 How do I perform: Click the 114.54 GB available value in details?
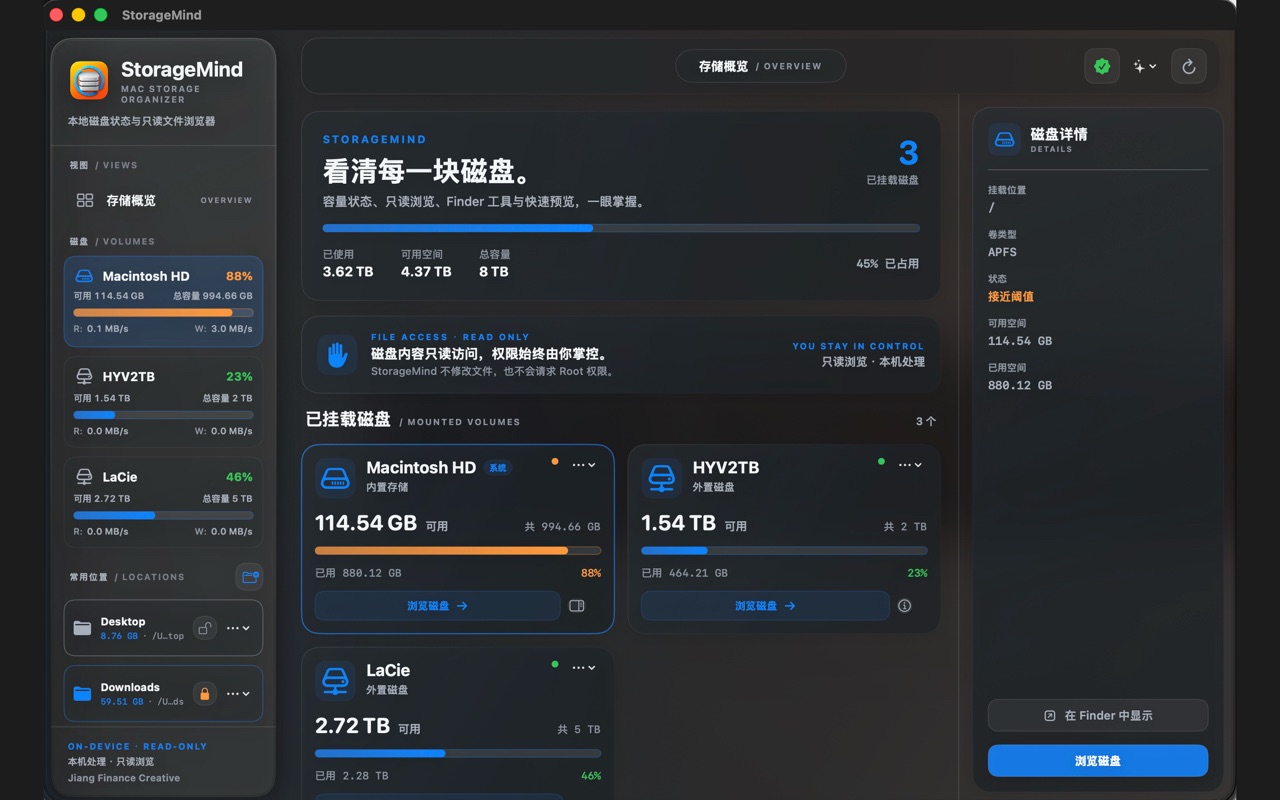pos(1020,341)
